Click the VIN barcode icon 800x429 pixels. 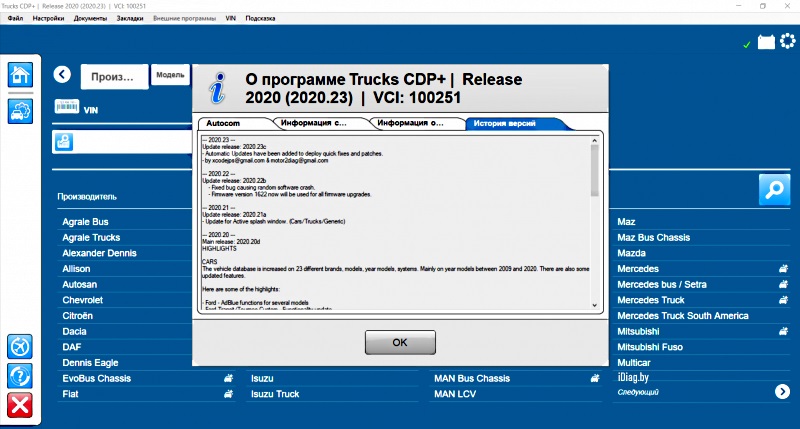pos(67,107)
